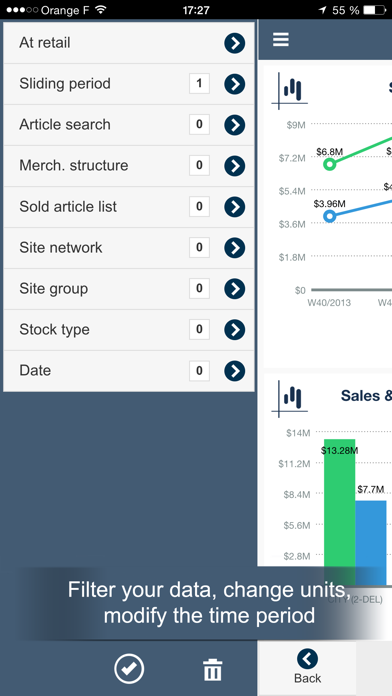Open the hamburger menu icon
Image resolution: width=392 pixels, height=696 pixels.
pyautogui.click(x=281, y=40)
